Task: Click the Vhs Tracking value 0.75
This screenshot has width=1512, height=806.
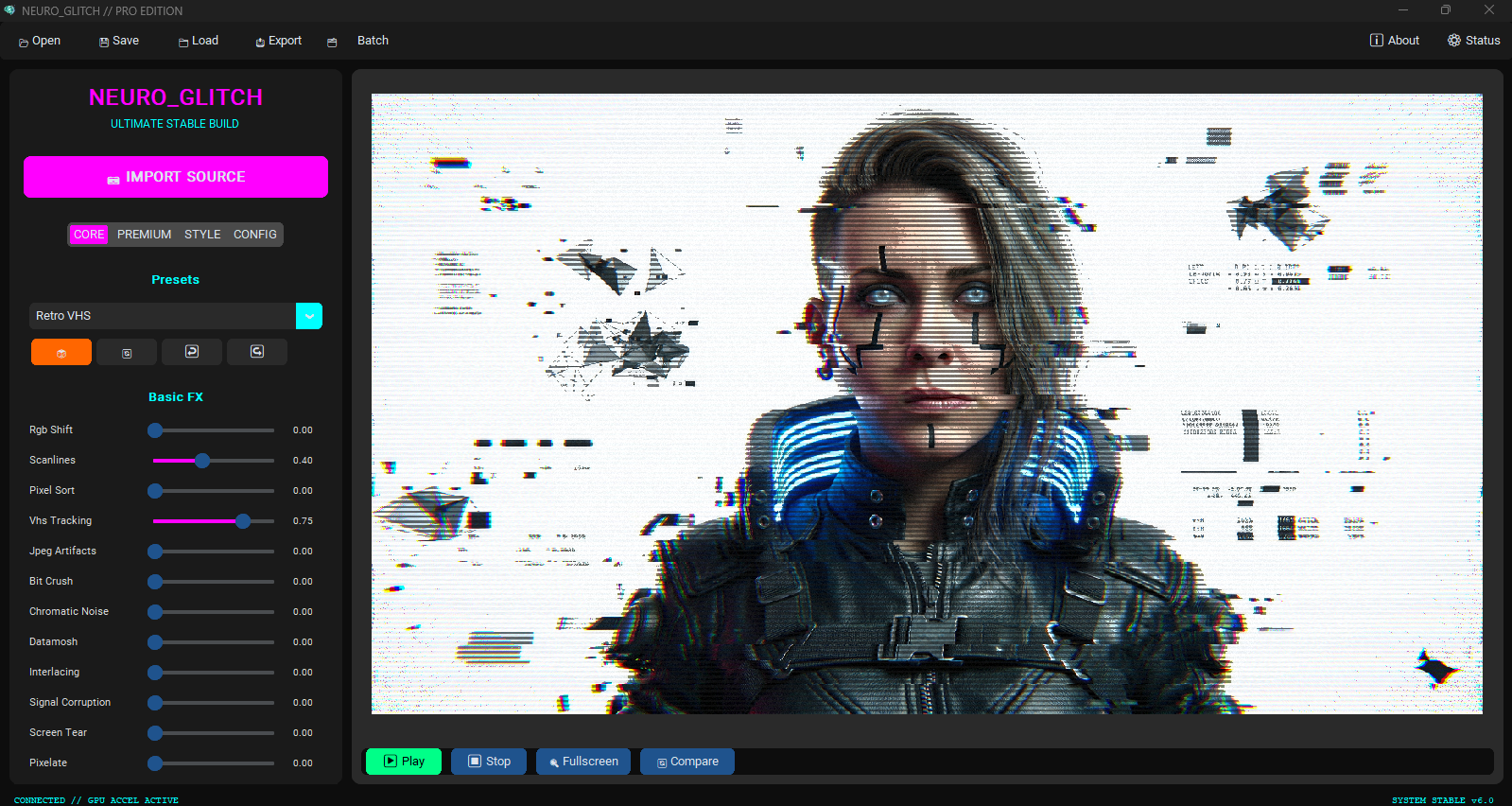Action: point(303,521)
